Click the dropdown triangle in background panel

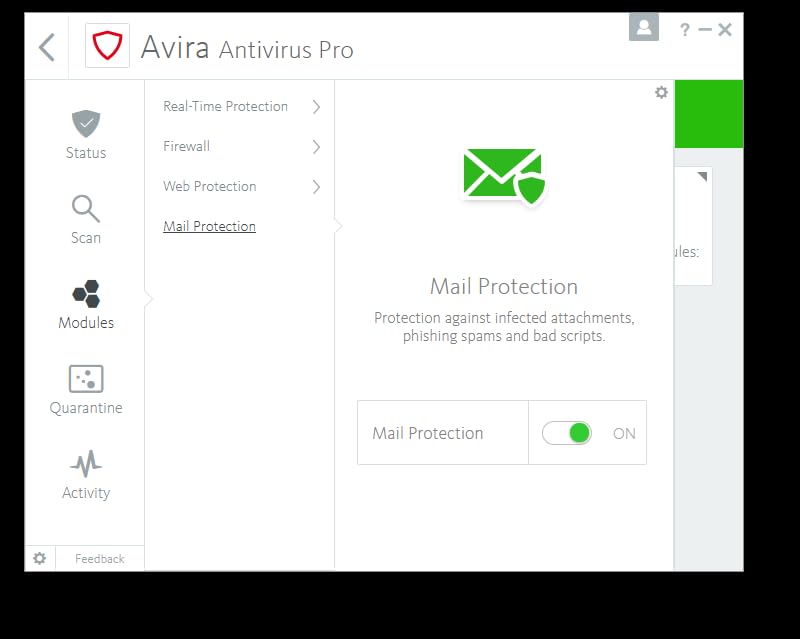[702, 177]
